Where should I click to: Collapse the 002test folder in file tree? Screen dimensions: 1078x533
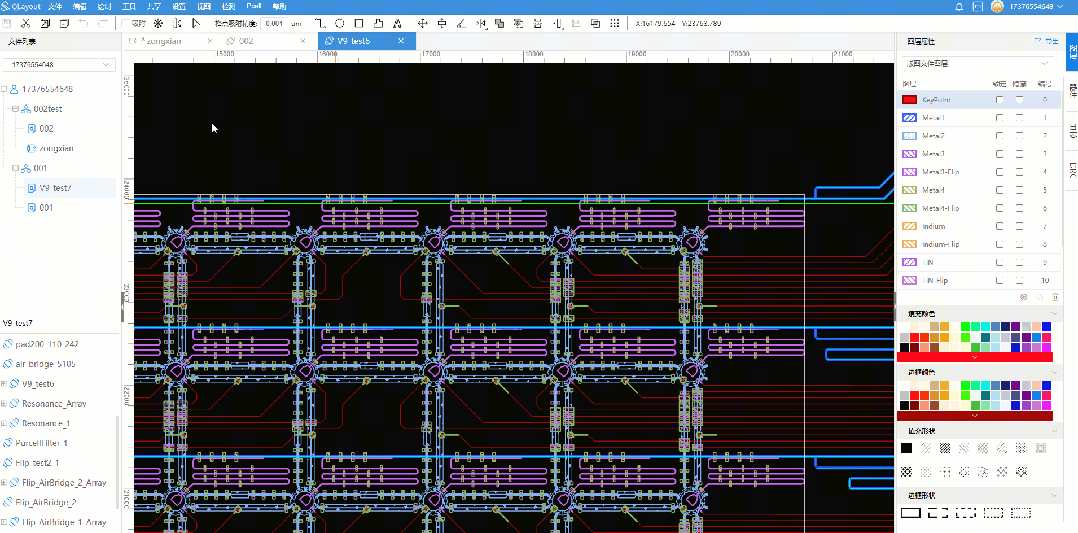tap(13, 108)
